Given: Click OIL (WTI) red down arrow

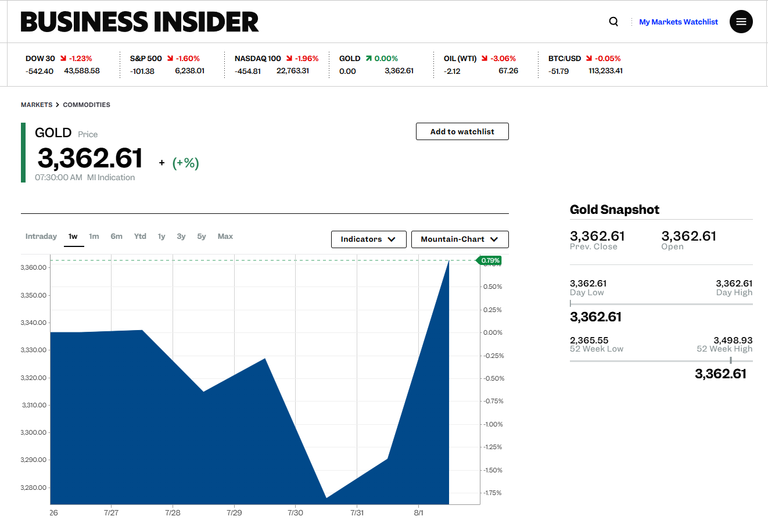Looking at the screenshot, I should (x=484, y=58).
